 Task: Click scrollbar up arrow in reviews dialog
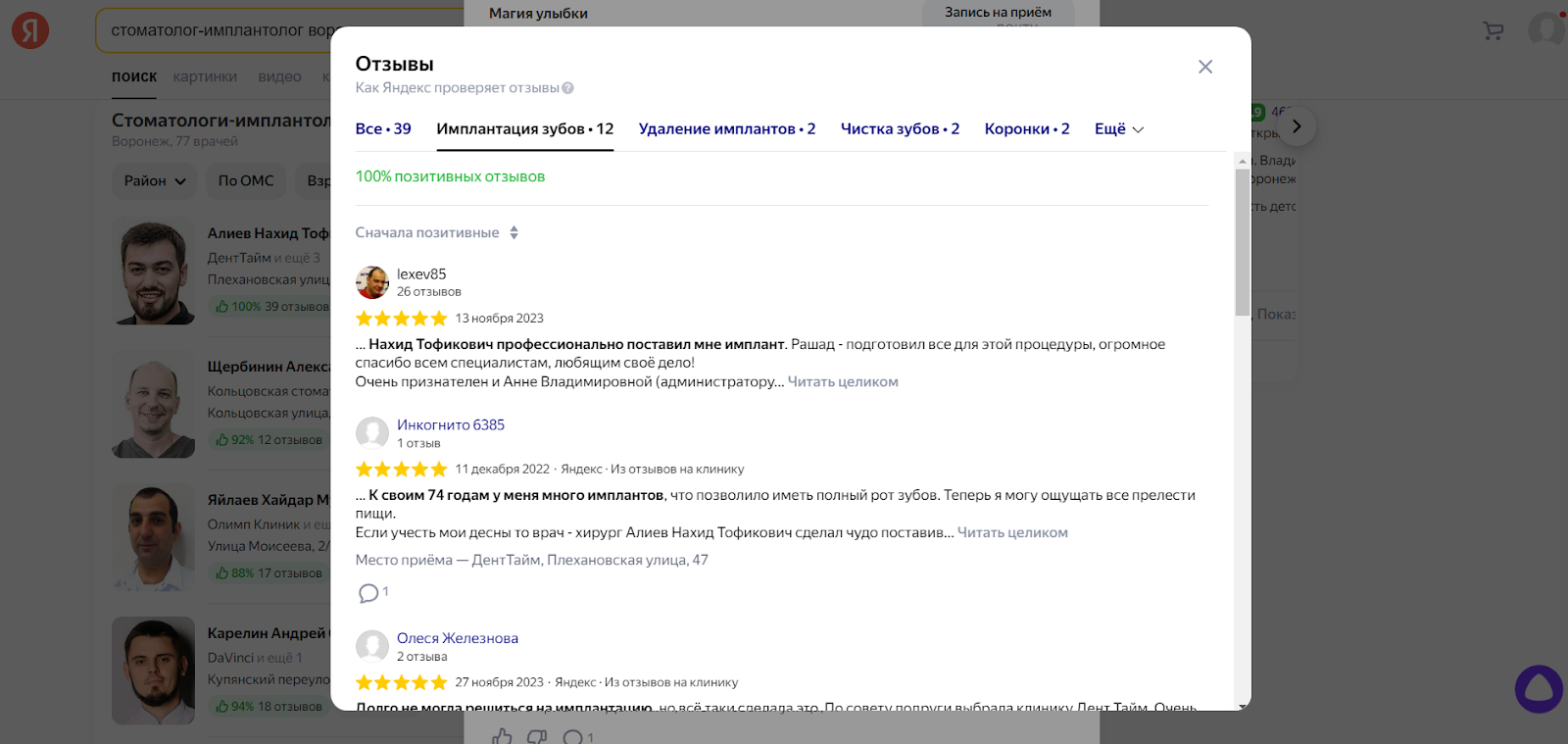click(x=1243, y=161)
